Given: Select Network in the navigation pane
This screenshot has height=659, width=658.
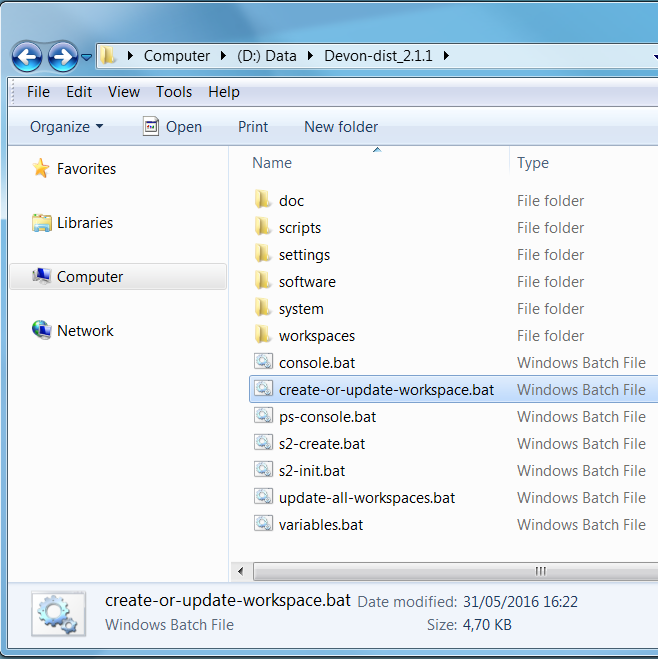Looking at the screenshot, I should [x=85, y=331].
